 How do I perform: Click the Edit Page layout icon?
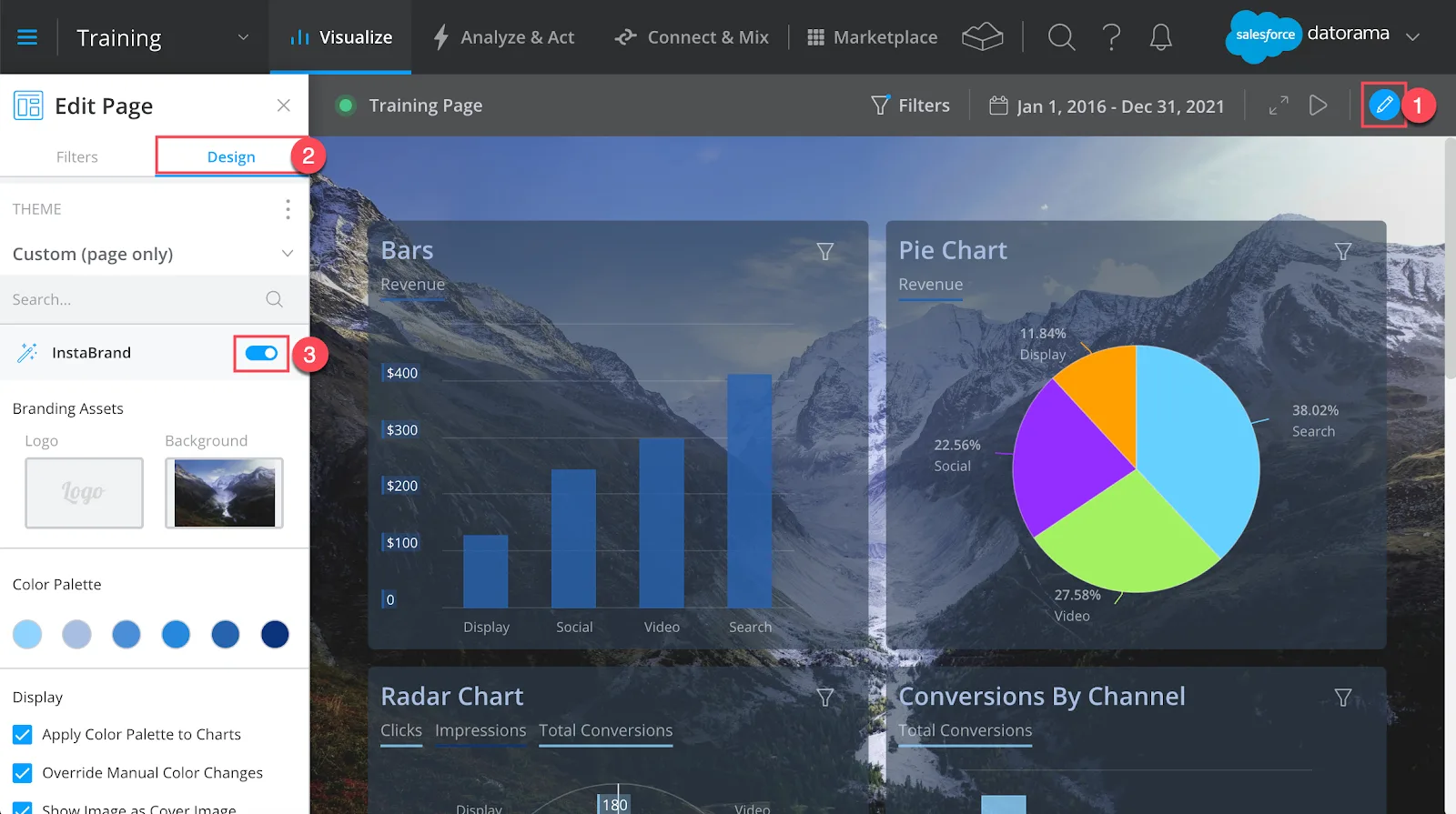point(28,106)
